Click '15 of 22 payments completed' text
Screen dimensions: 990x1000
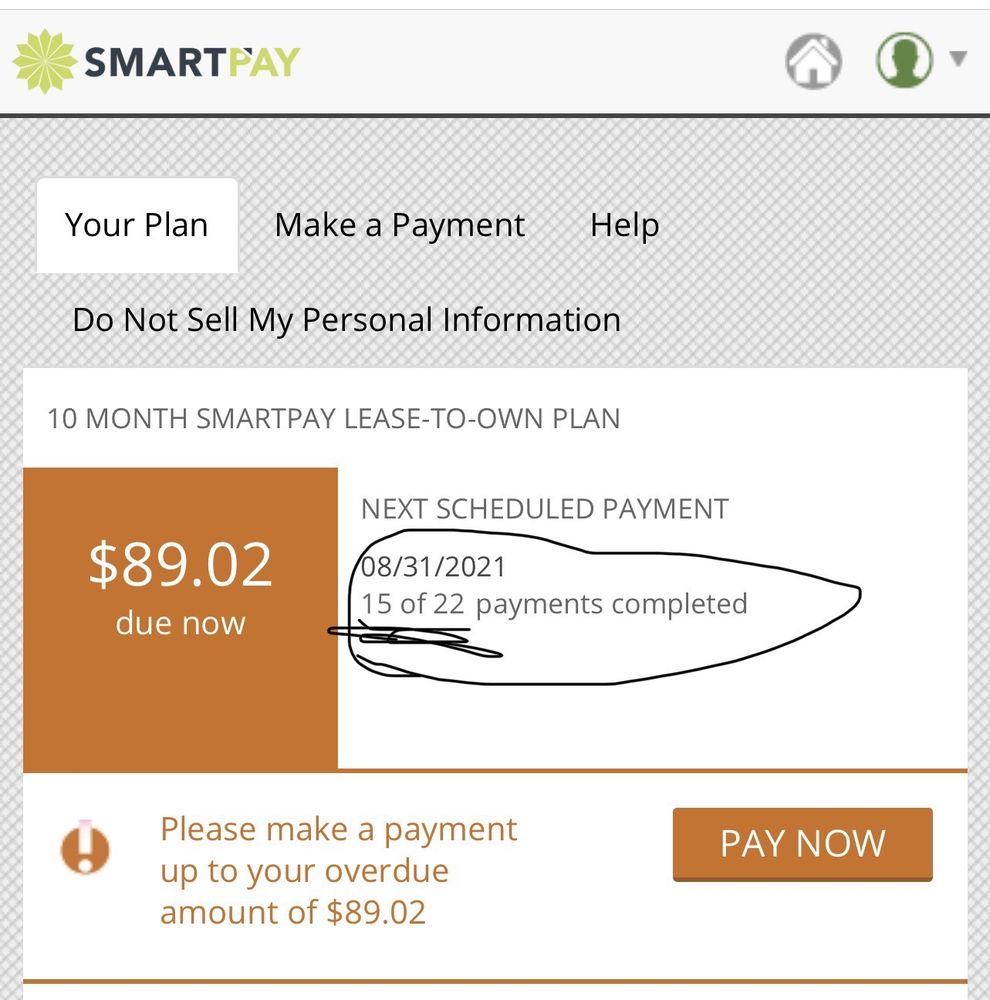pos(555,604)
